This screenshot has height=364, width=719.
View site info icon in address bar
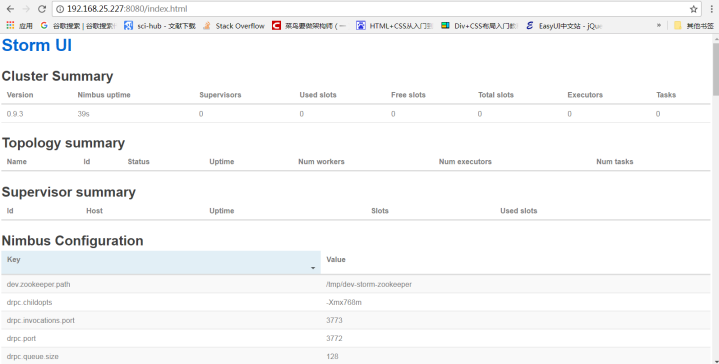[x=60, y=9]
